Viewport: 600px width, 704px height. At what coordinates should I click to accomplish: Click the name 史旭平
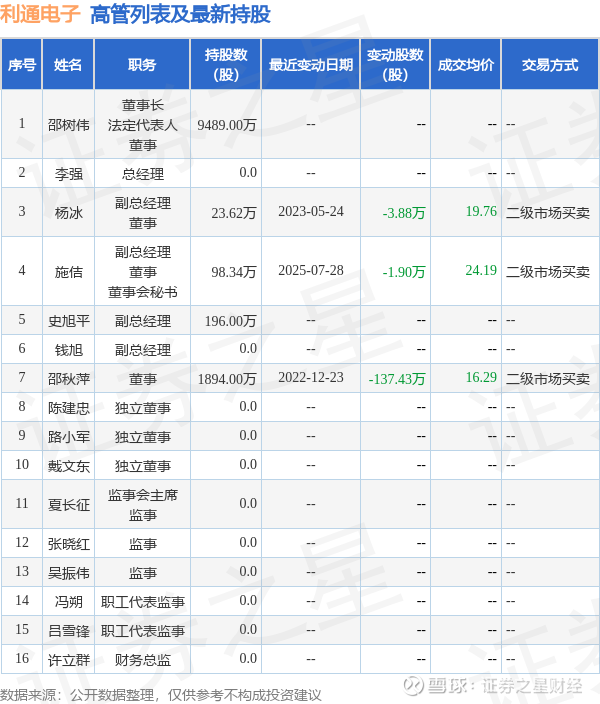pyautogui.click(x=68, y=321)
